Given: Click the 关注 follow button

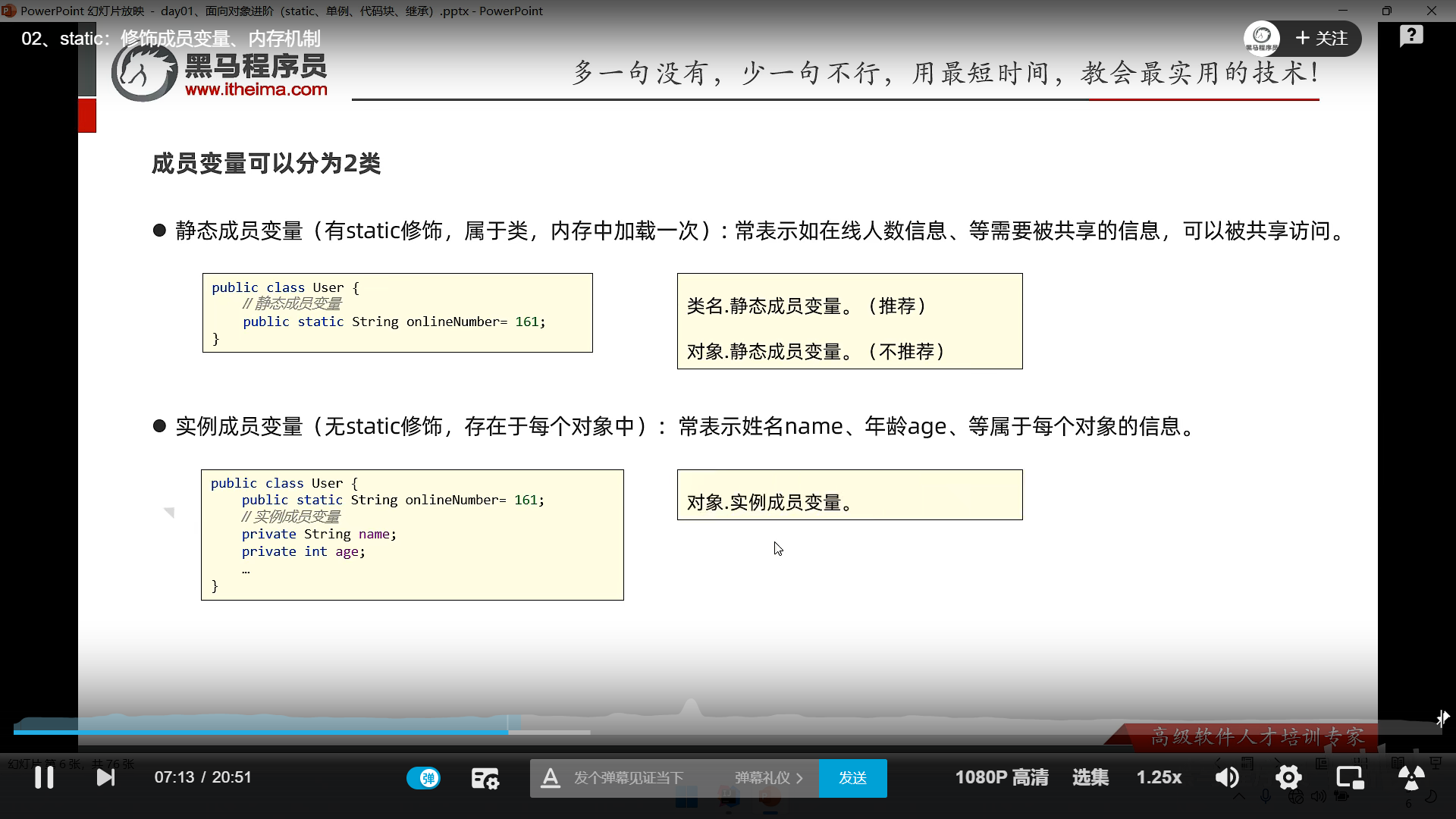Looking at the screenshot, I should tap(1322, 39).
